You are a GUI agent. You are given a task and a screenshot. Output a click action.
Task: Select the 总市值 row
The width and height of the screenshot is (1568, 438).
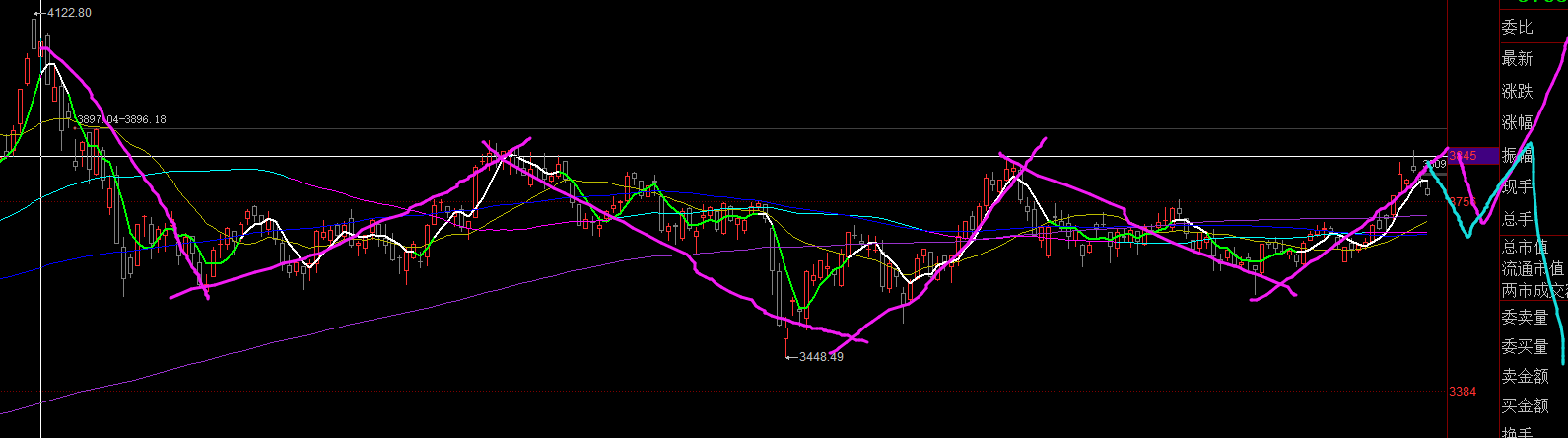pos(1526,248)
